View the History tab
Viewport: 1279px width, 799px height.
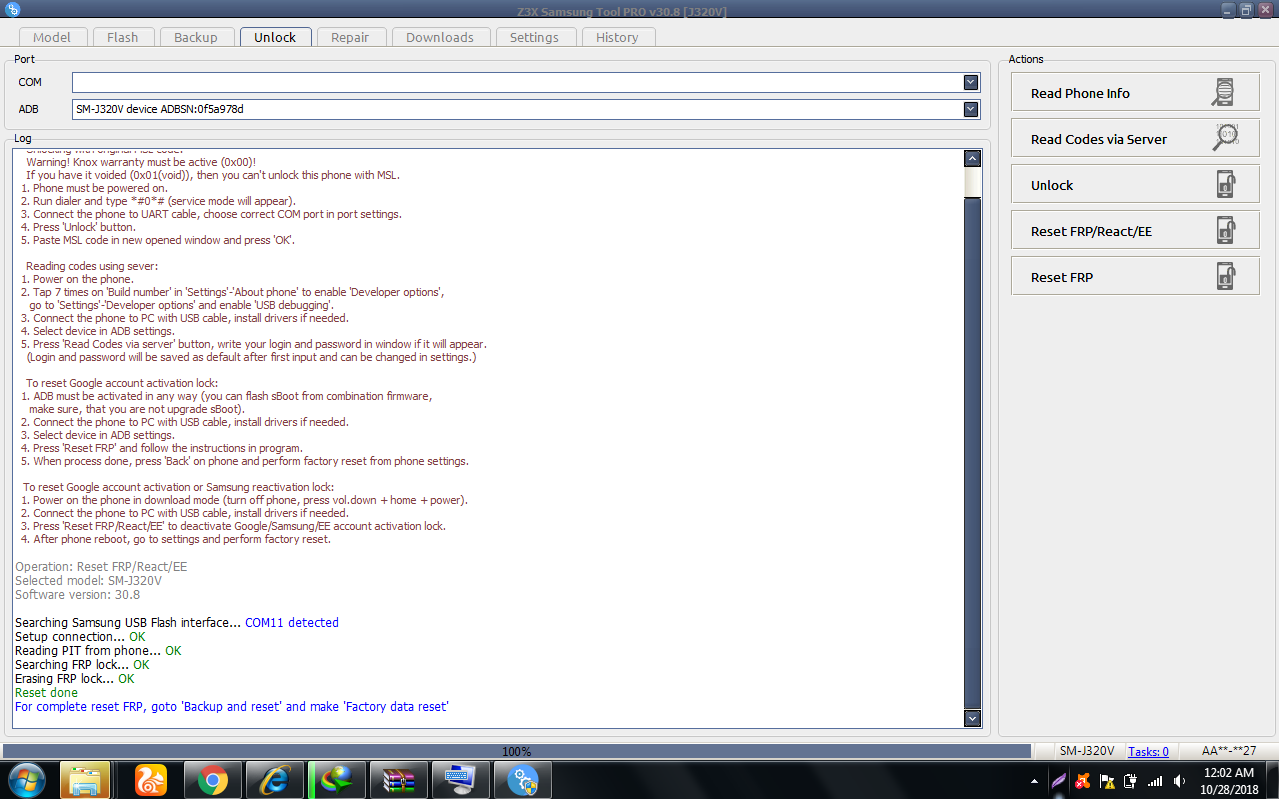[617, 37]
